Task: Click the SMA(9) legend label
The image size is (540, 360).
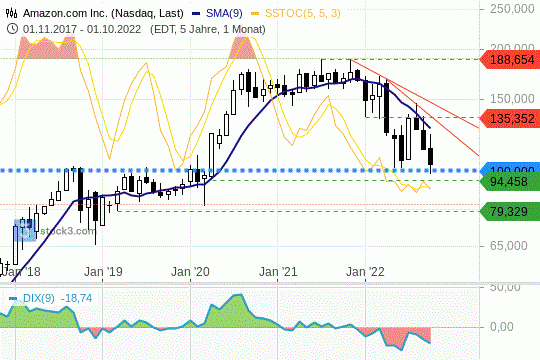Action: click(x=224, y=13)
